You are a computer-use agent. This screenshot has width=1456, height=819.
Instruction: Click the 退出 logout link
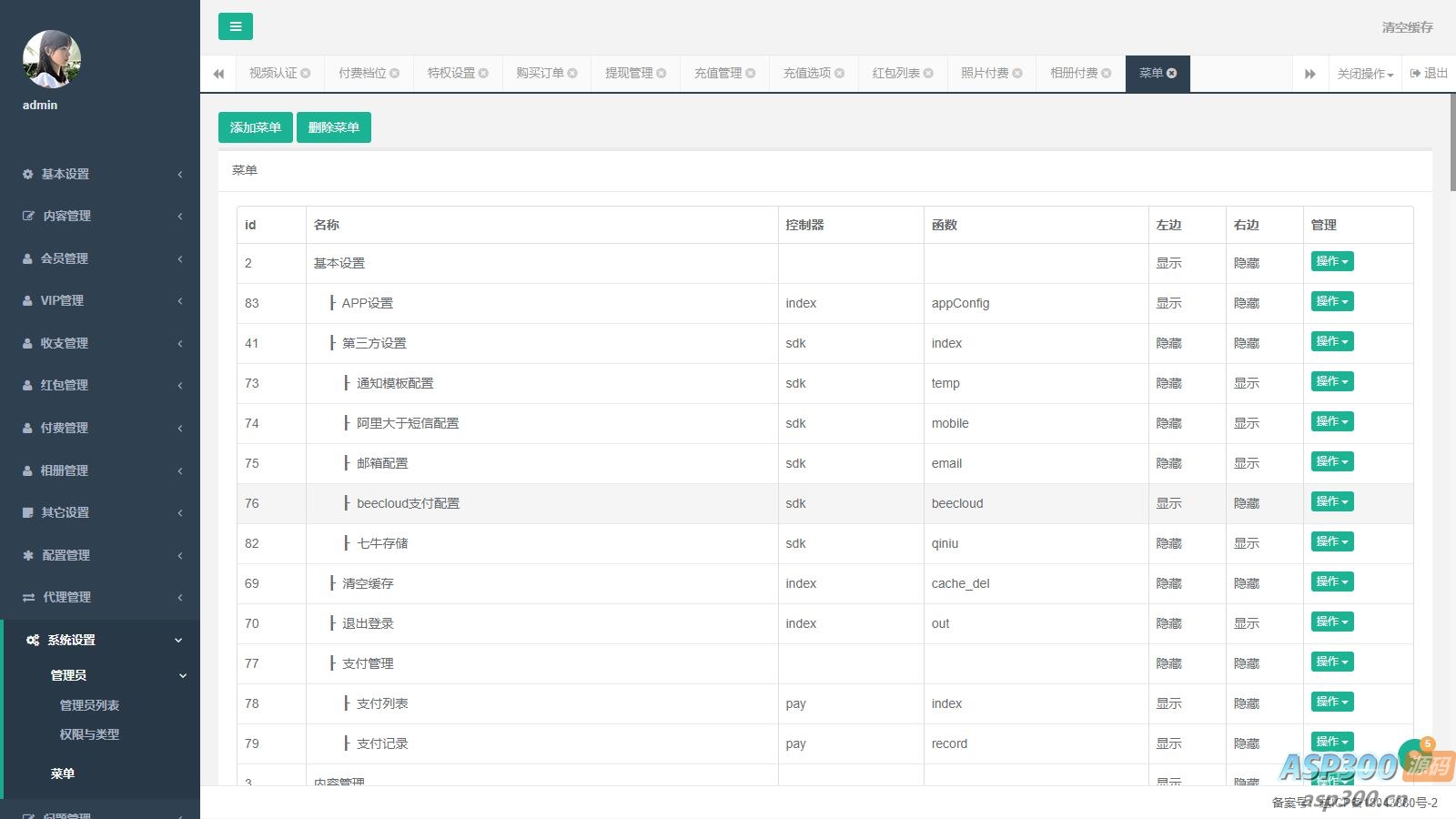(1429, 74)
